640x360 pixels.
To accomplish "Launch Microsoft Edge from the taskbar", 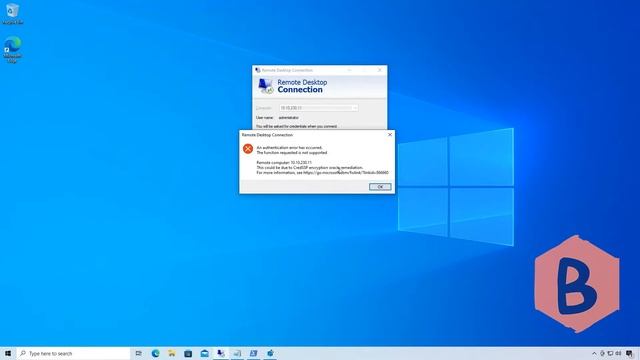I will tap(156, 353).
